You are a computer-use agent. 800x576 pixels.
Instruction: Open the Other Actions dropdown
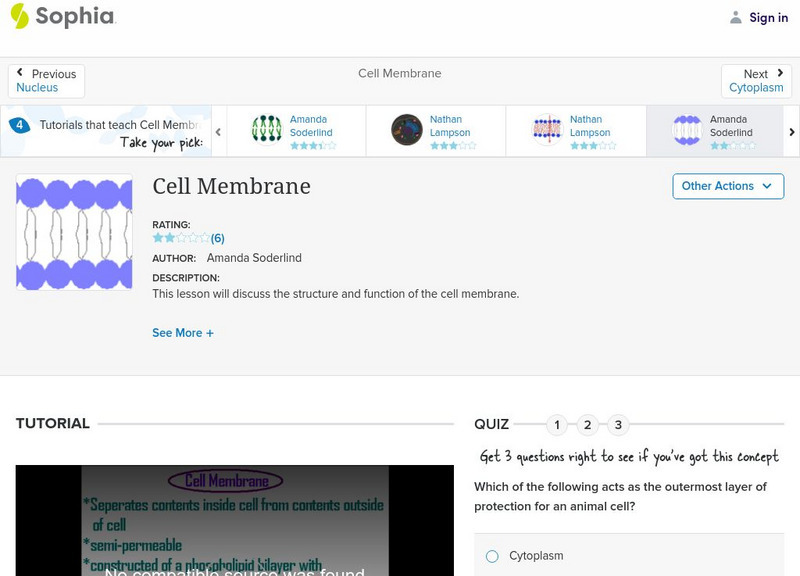point(727,186)
